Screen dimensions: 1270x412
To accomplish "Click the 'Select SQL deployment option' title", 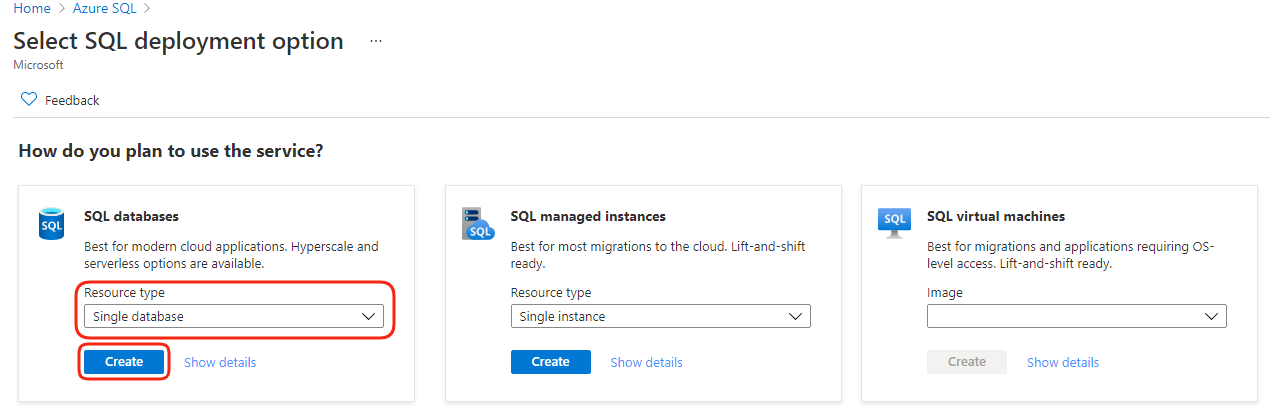I will point(178,41).
